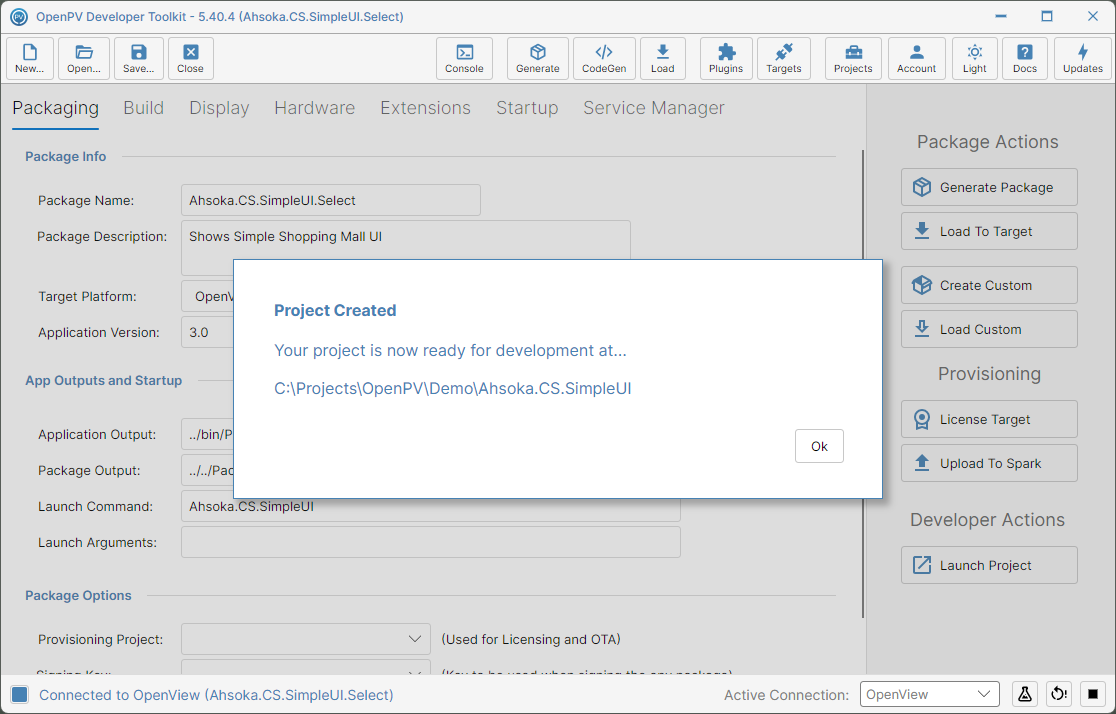
Task: Open the Docs help icon
Action: click(x=1025, y=58)
